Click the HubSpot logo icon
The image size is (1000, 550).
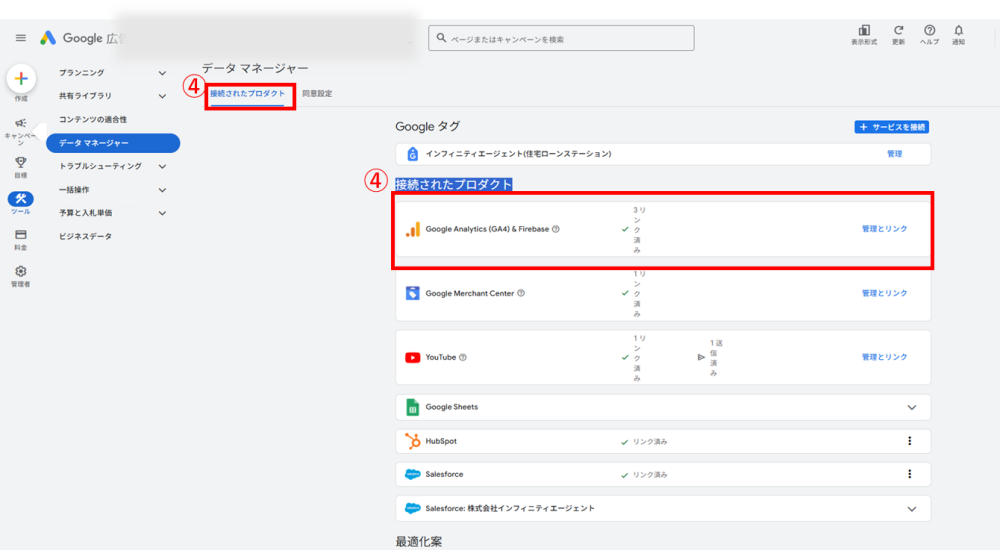[413, 441]
